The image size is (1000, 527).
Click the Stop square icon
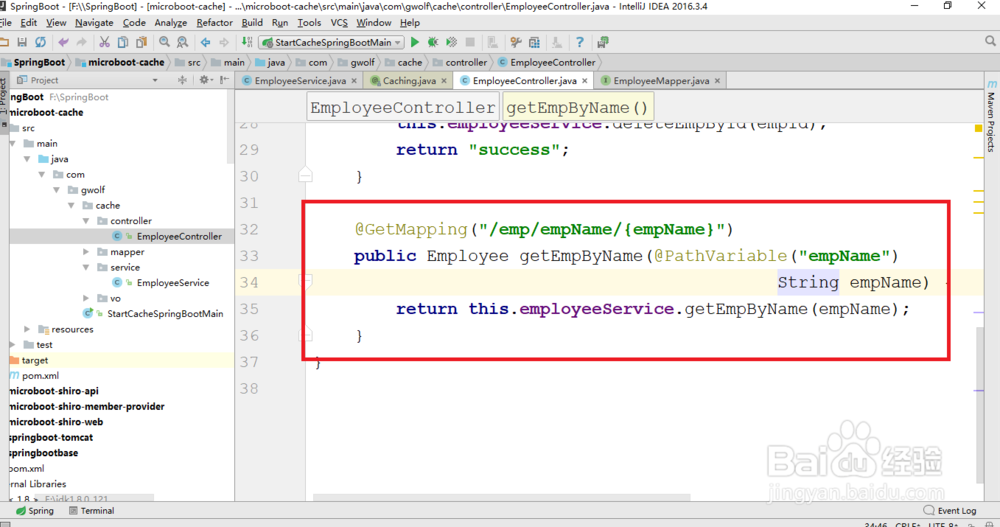click(x=470, y=42)
